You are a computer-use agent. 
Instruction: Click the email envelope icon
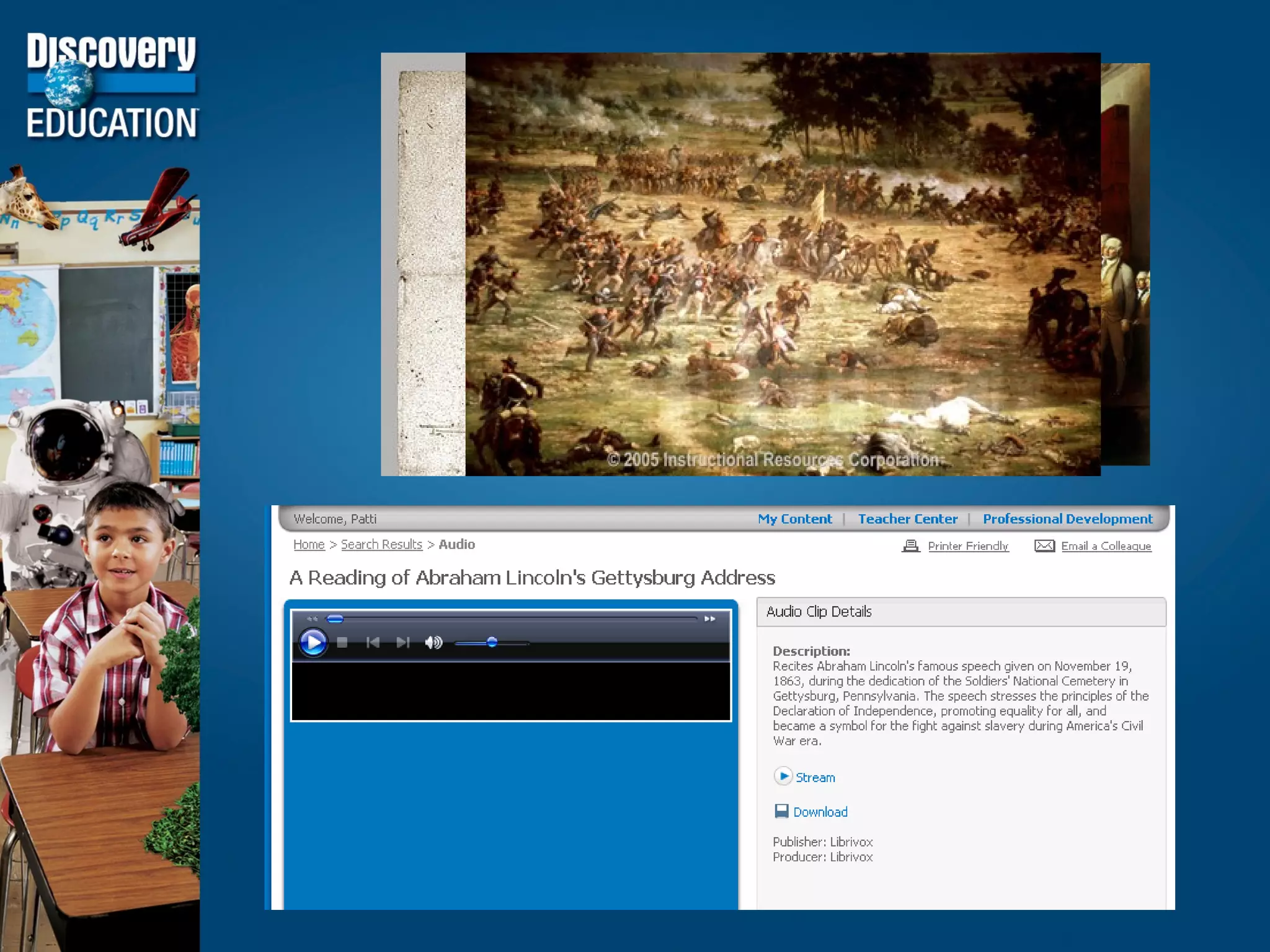[1044, 546]
